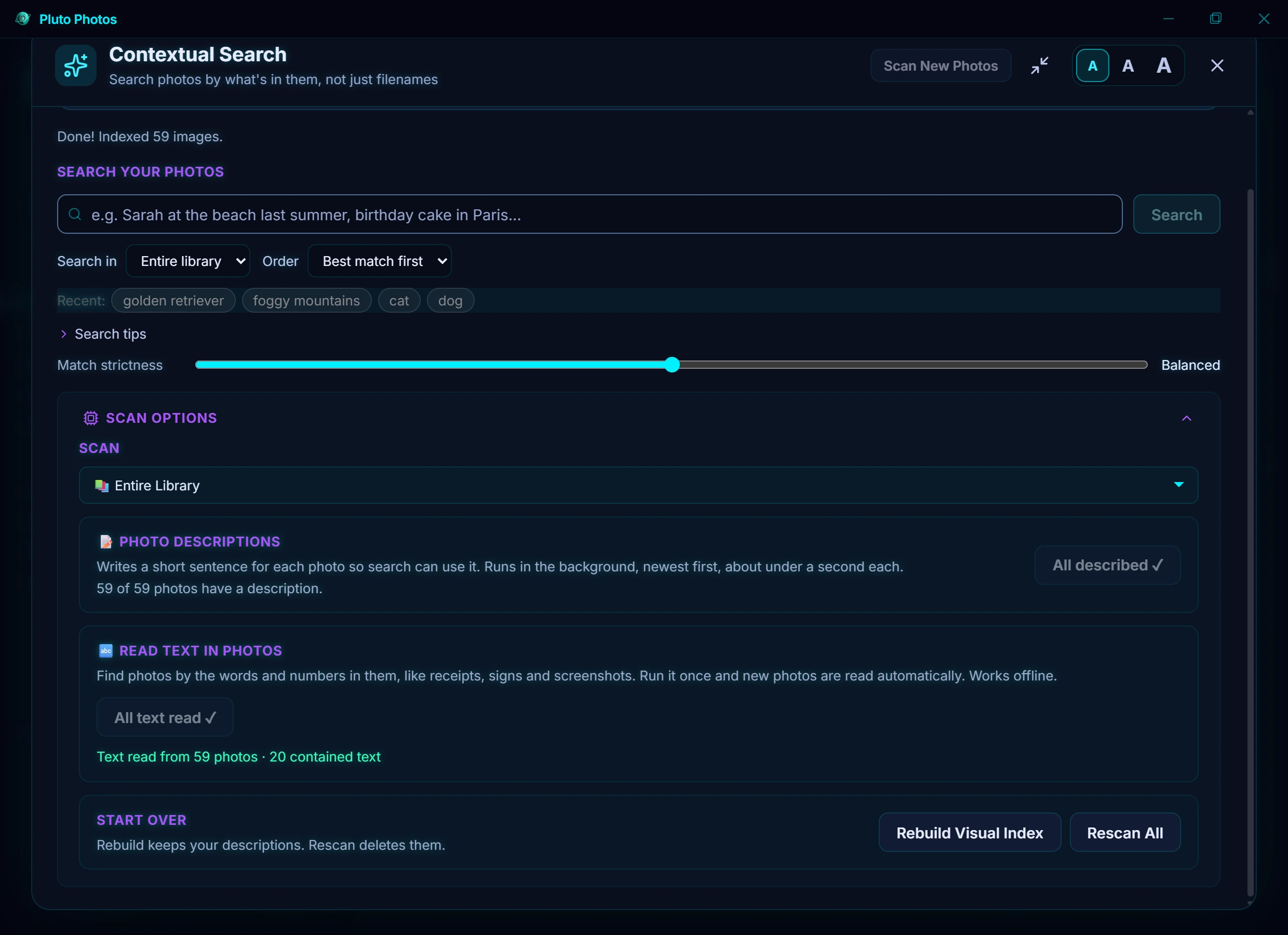Collapse the Scan Options section chevron
The width and height of the screenshot is (1288, 935).
[x=1186, y=418]
